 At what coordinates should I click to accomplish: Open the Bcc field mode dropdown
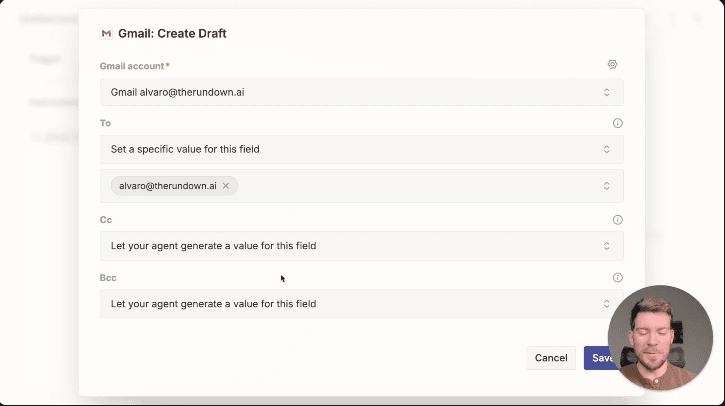(x=362, y=304)
